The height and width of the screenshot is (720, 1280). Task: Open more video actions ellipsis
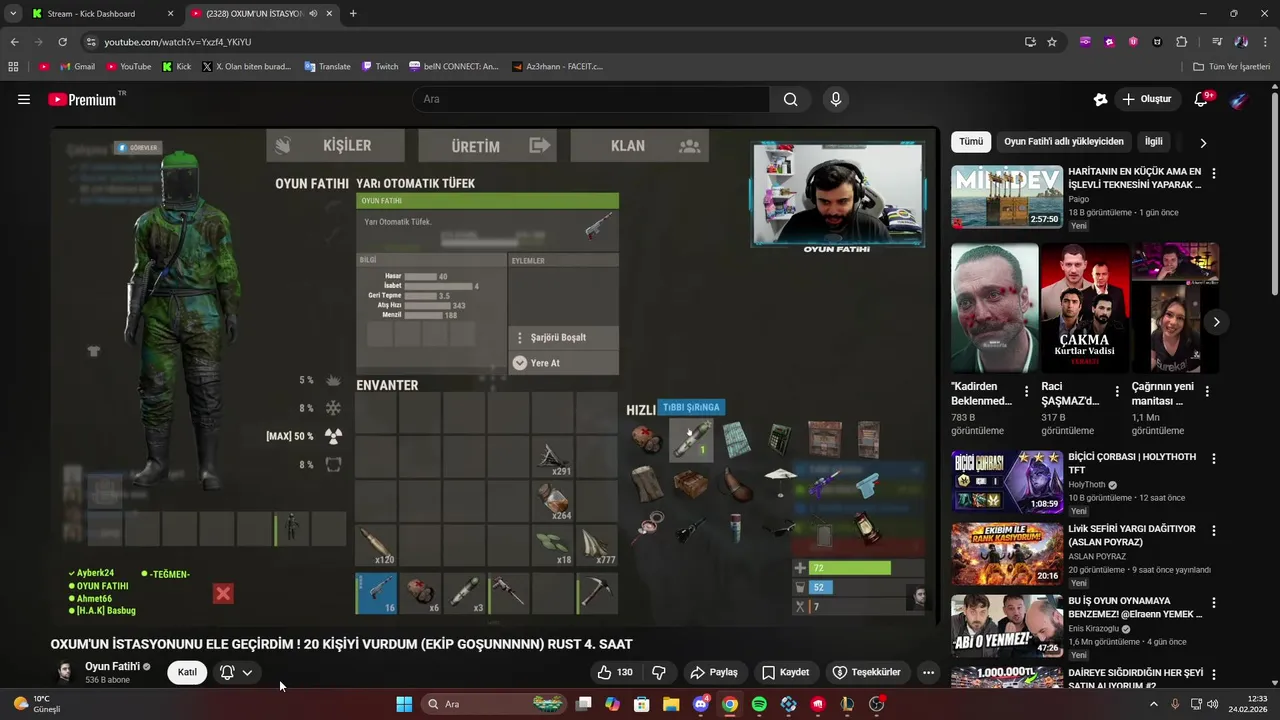tap(928, 672)
